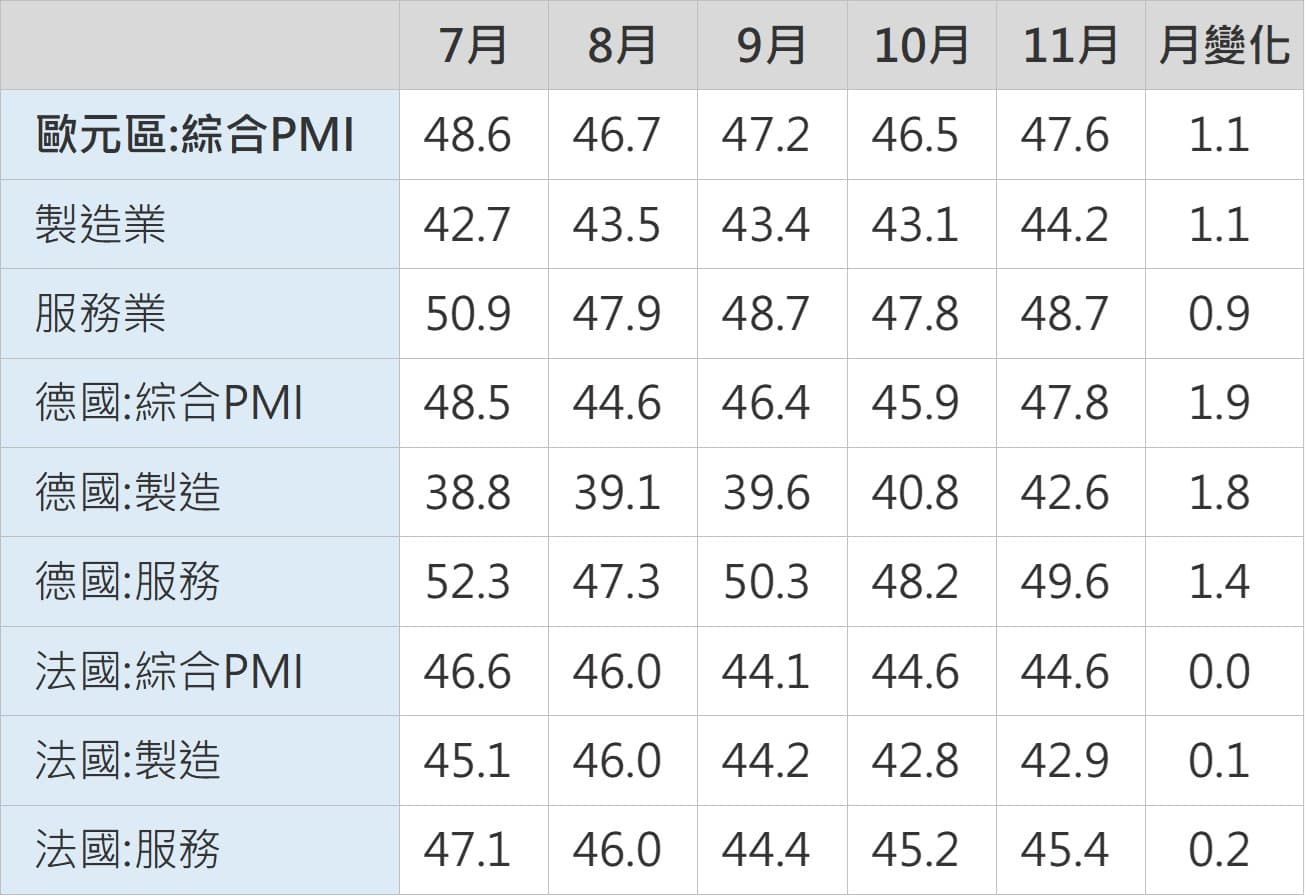
Task: Select the 德國:製造 row label
Action: (x=128, y=493)
